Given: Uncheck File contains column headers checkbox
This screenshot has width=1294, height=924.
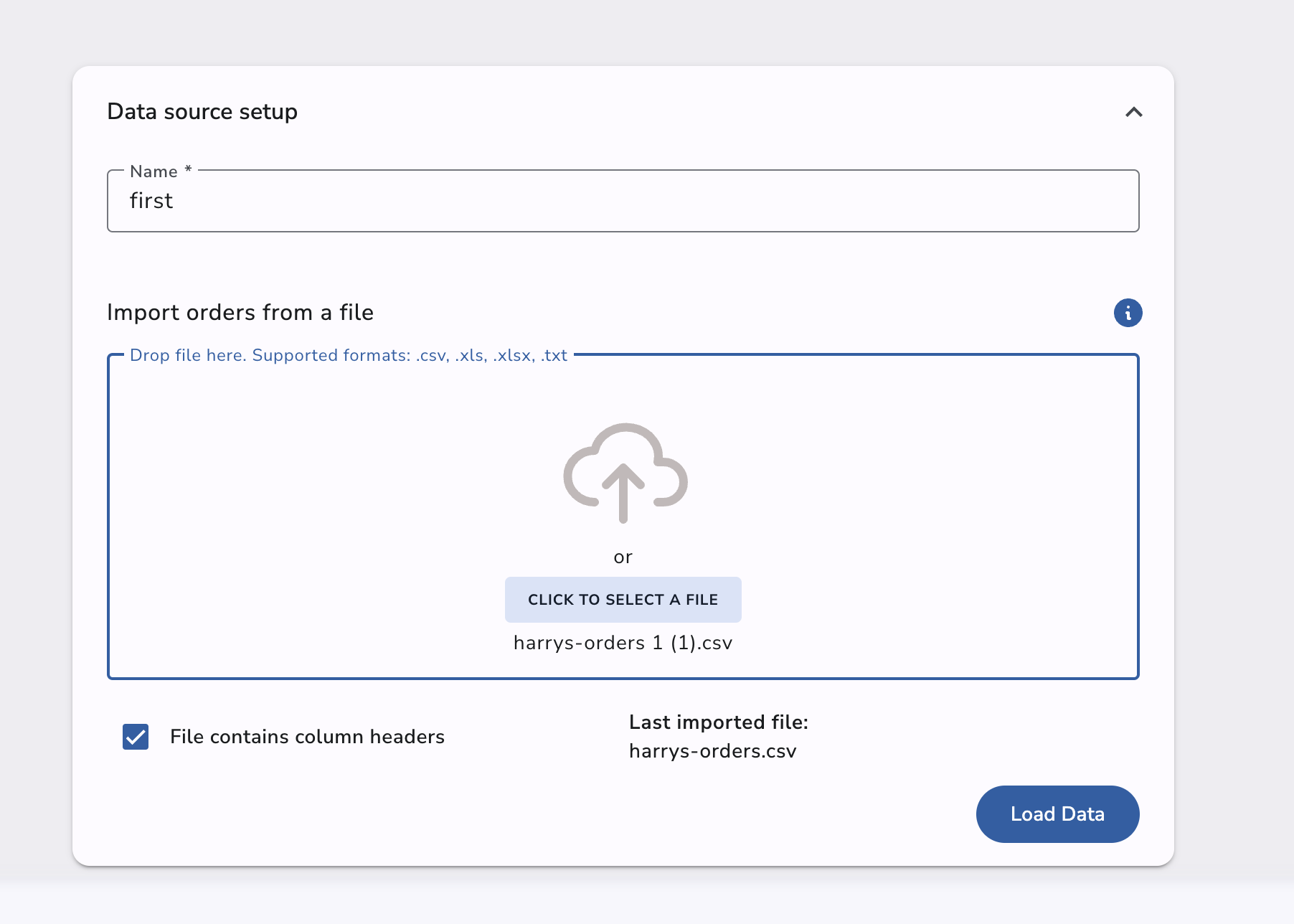Looking at the screenshot, I should pyautogui.click(x=136, y=737).
